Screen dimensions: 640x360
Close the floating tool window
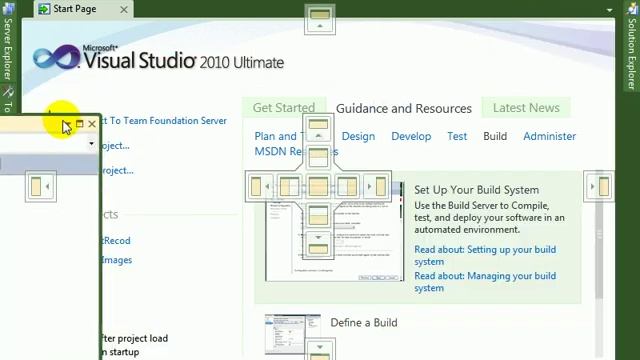(92, 124)
